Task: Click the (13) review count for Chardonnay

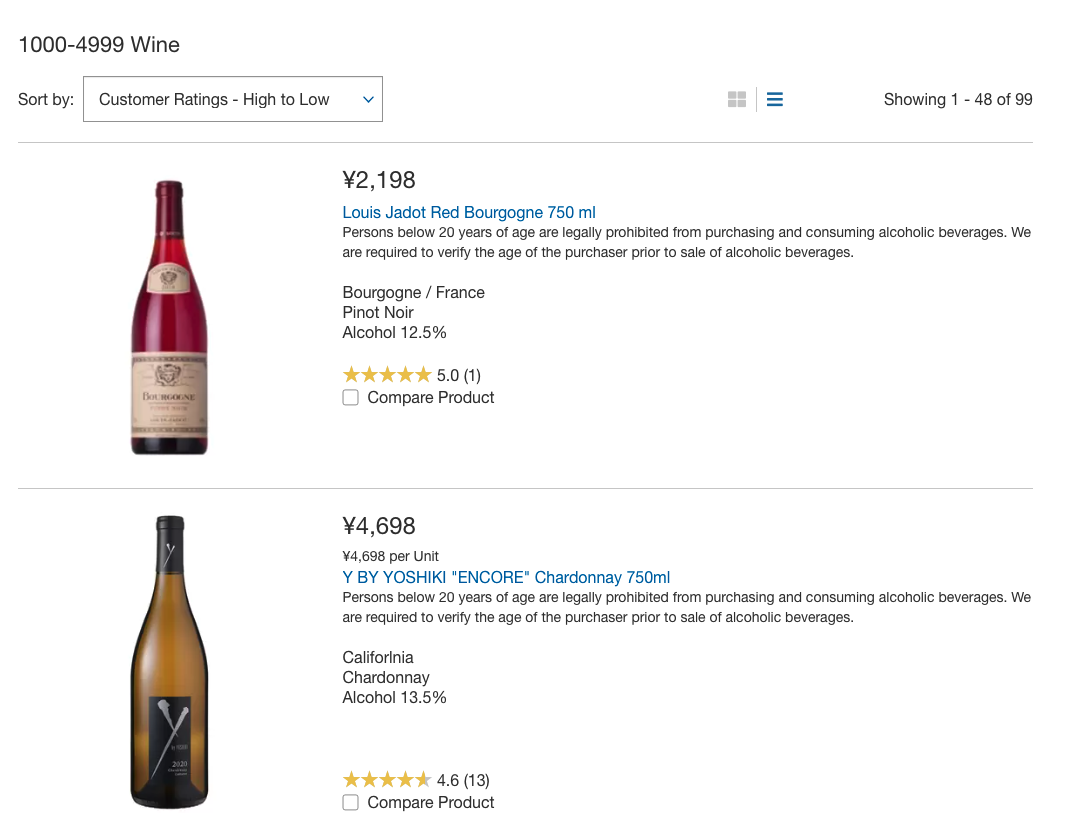Action: coord(476,781)
